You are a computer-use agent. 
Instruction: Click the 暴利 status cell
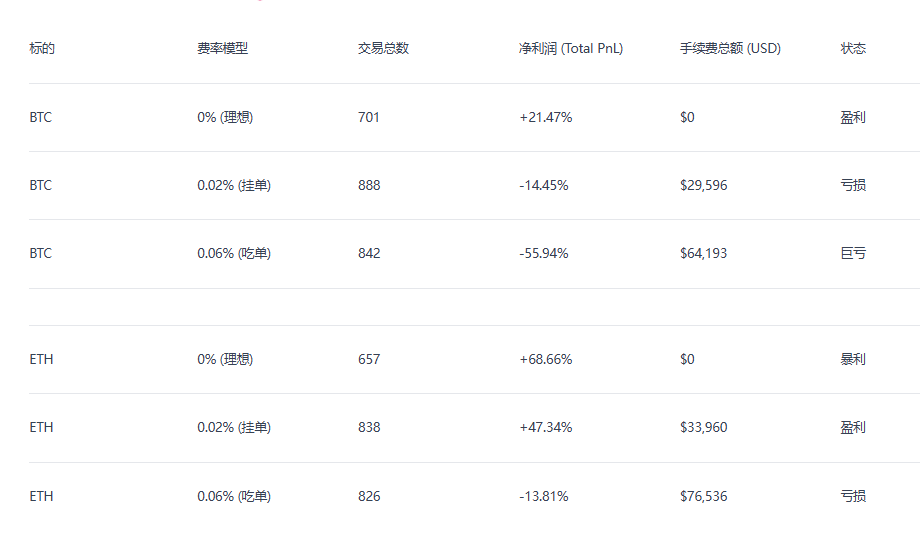coord(853,359)
